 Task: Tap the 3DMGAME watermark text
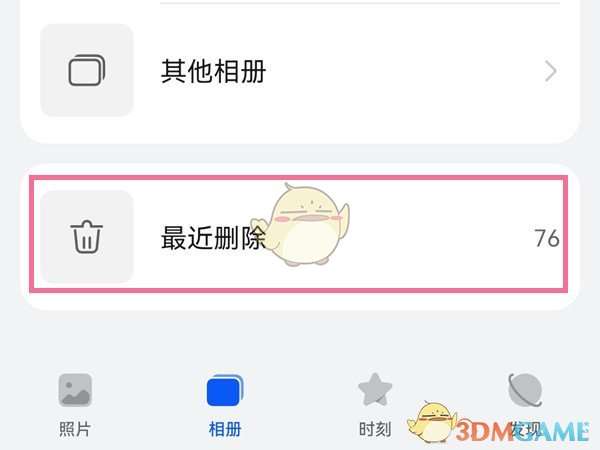(x=522, y=431)
